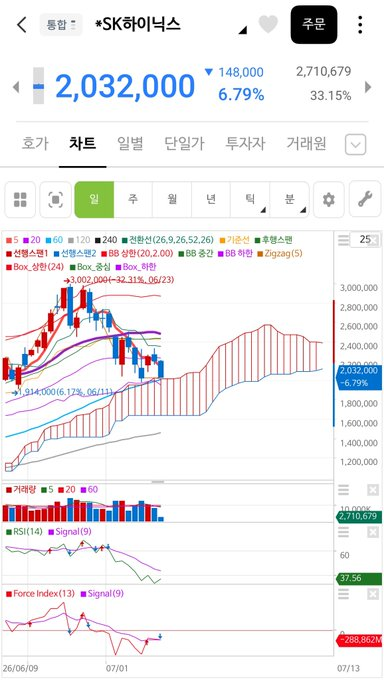Image resolution: width=384 pixels, height=680 pixels.
Task: Tap the RSI(14) legend label
Action: pos(23,532)
